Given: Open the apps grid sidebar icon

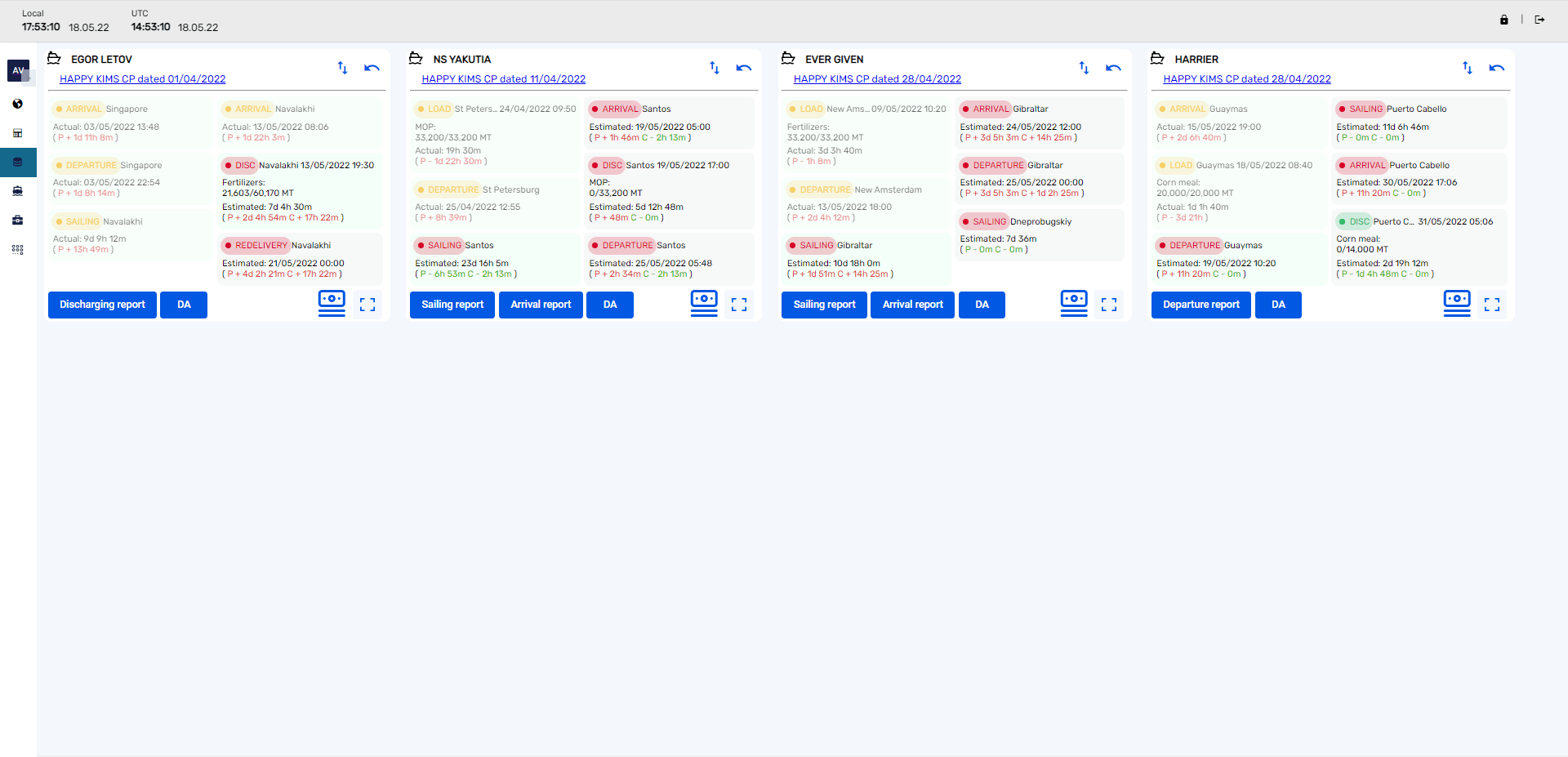Looking at the screenshot, I should [18, 250].
